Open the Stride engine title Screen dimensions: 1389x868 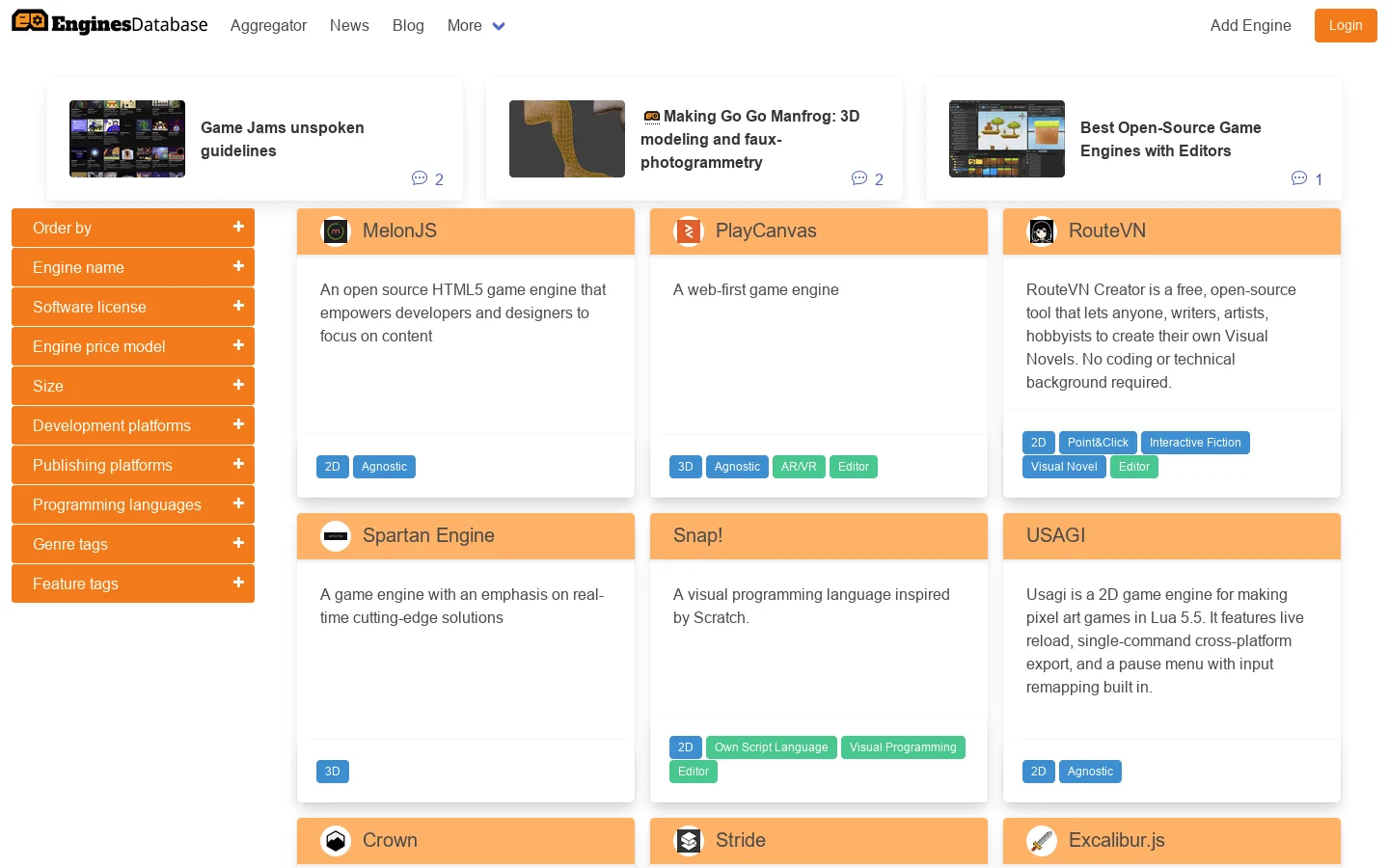[741, 841]
